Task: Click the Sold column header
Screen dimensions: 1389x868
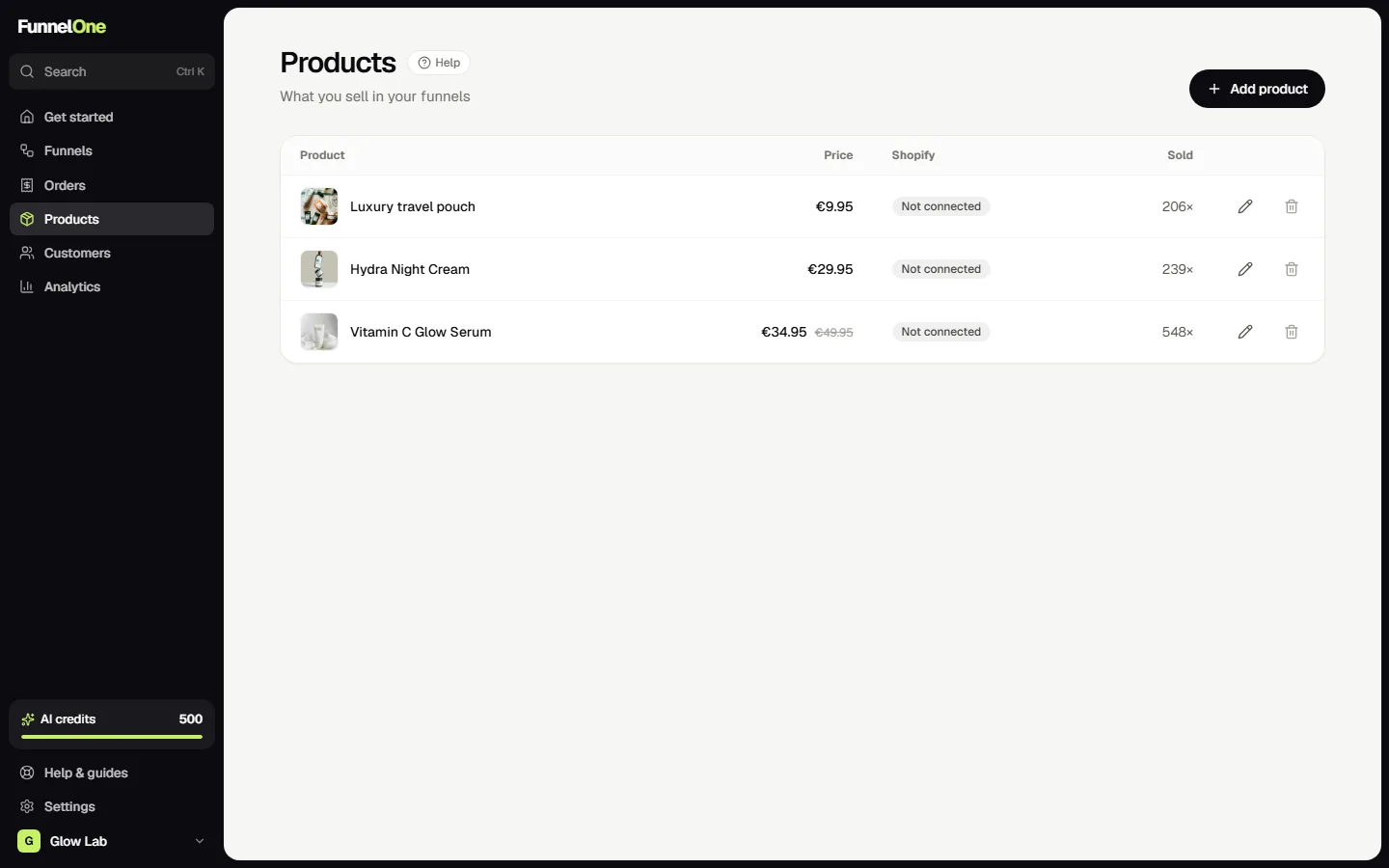Action: (1180, 155)
